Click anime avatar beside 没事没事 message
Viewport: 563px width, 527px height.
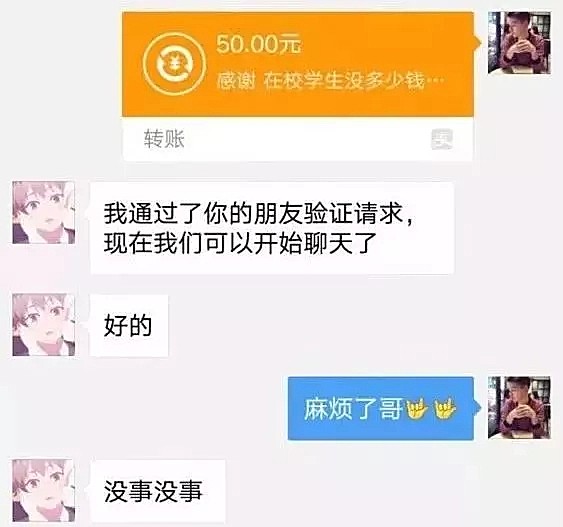click(x=43, y=490)
